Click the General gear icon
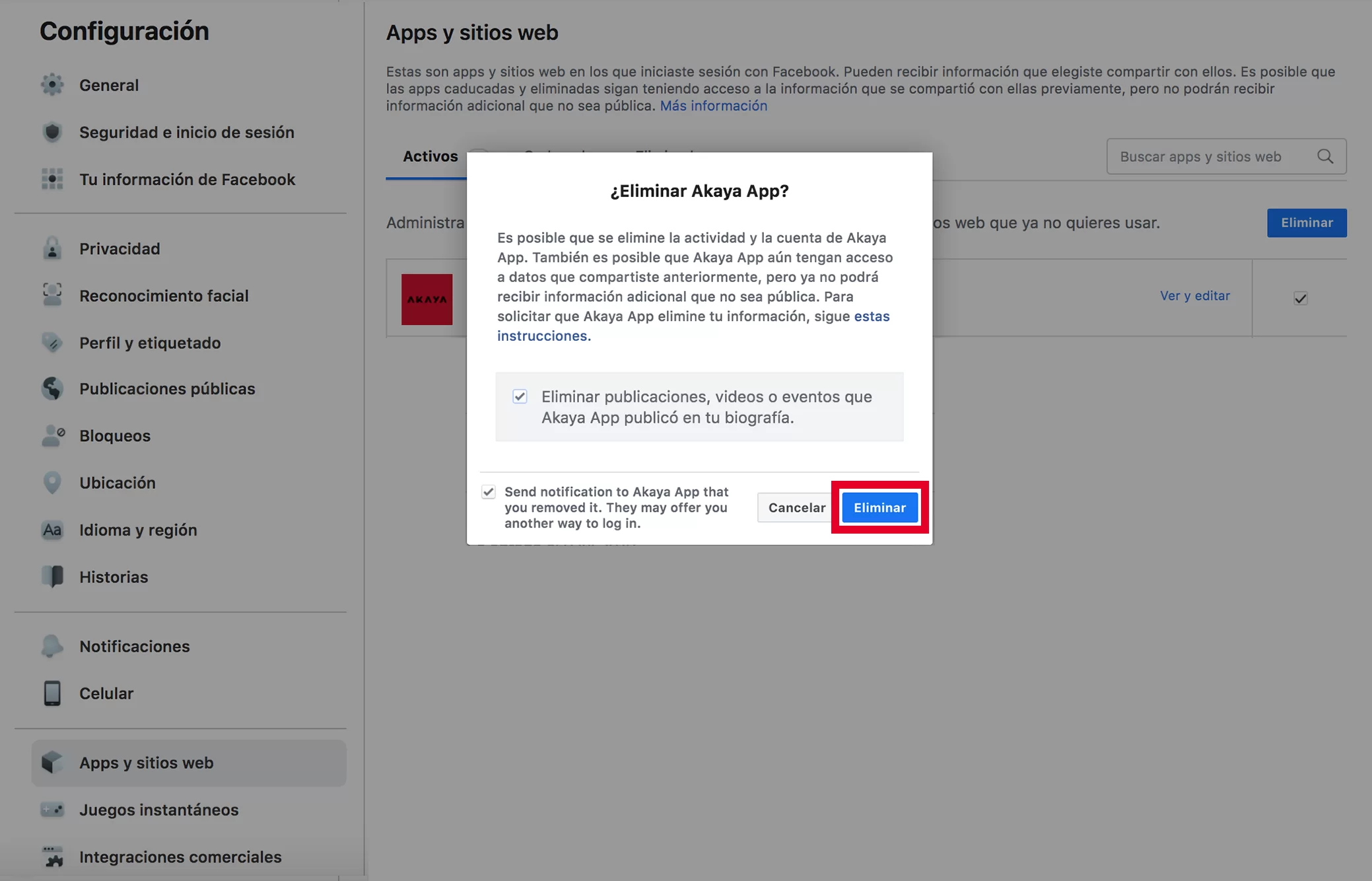The width and height of the screenshot is (1372, 881). (x=52, y=85)
